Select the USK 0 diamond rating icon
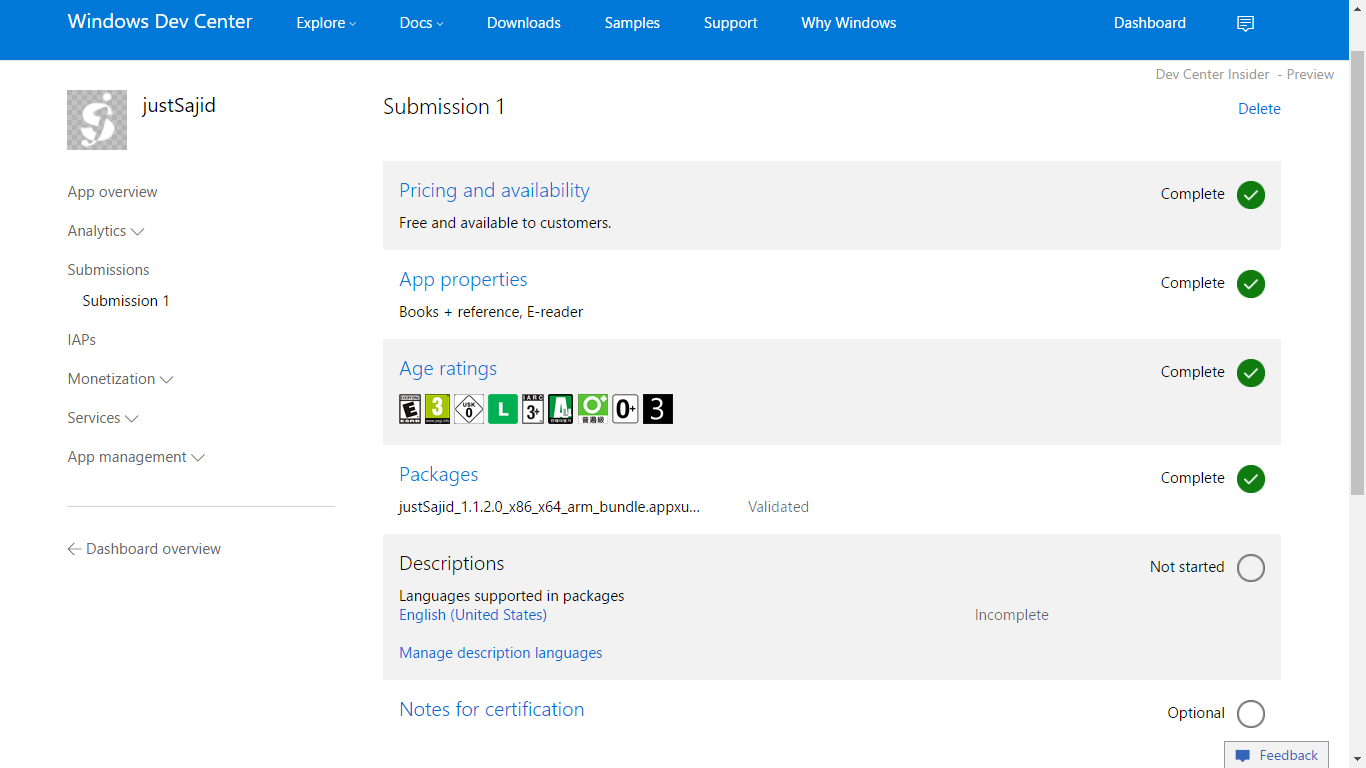This screenshot has height=768, width=1366. [469, 409]
